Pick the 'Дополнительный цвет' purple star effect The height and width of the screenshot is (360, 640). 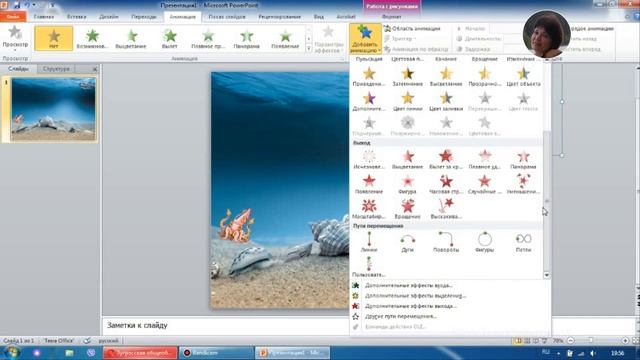[369, 101]
